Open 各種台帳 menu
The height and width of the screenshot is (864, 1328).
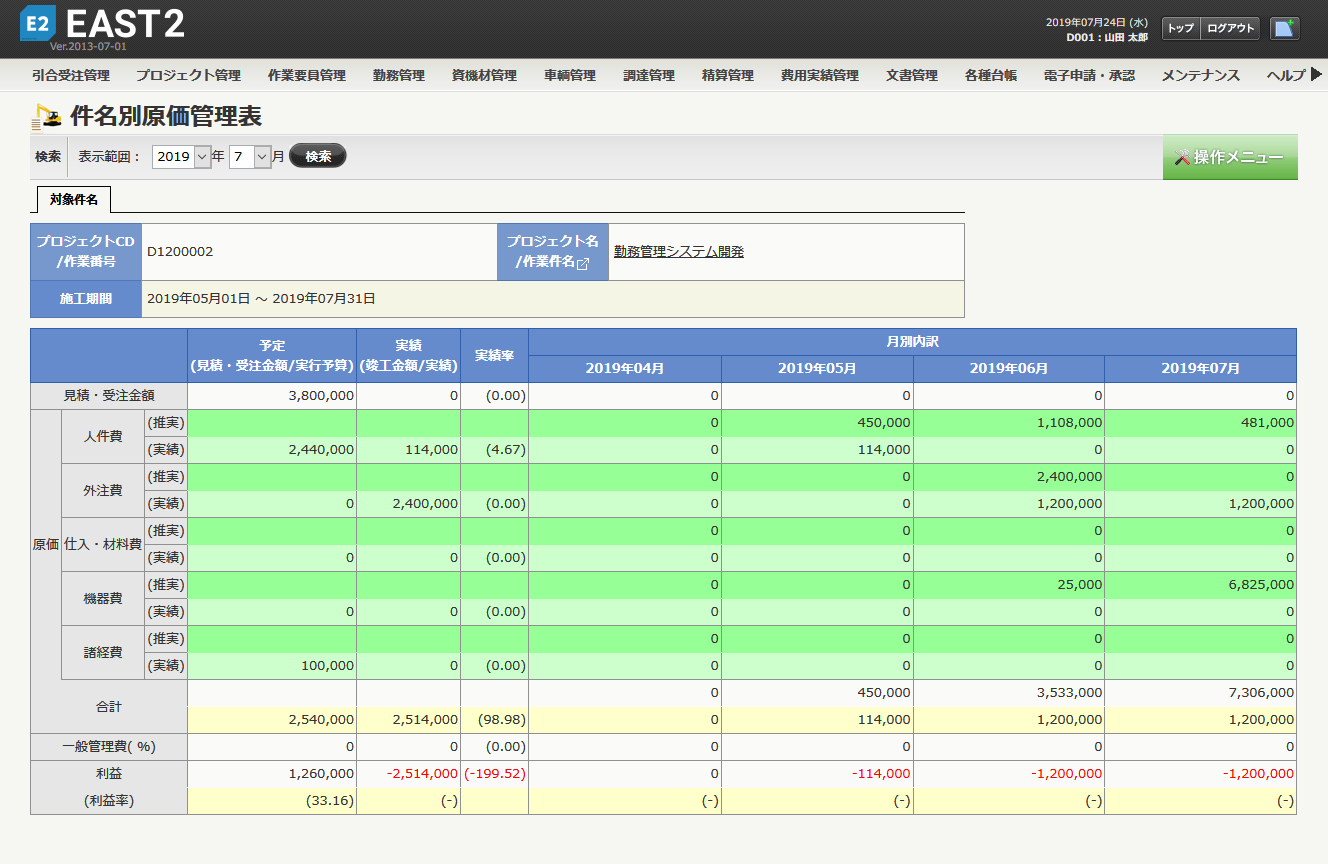tap(991, 75)
